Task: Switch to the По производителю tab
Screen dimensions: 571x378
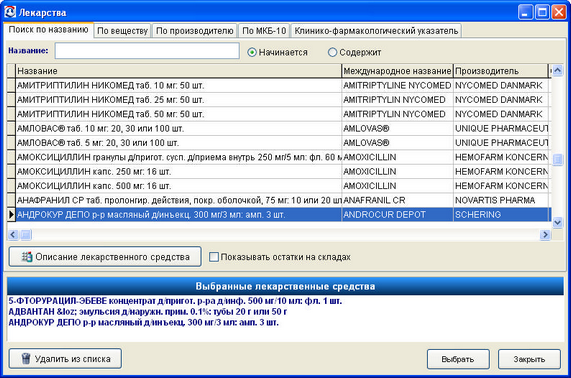Action: coord(194,31)
